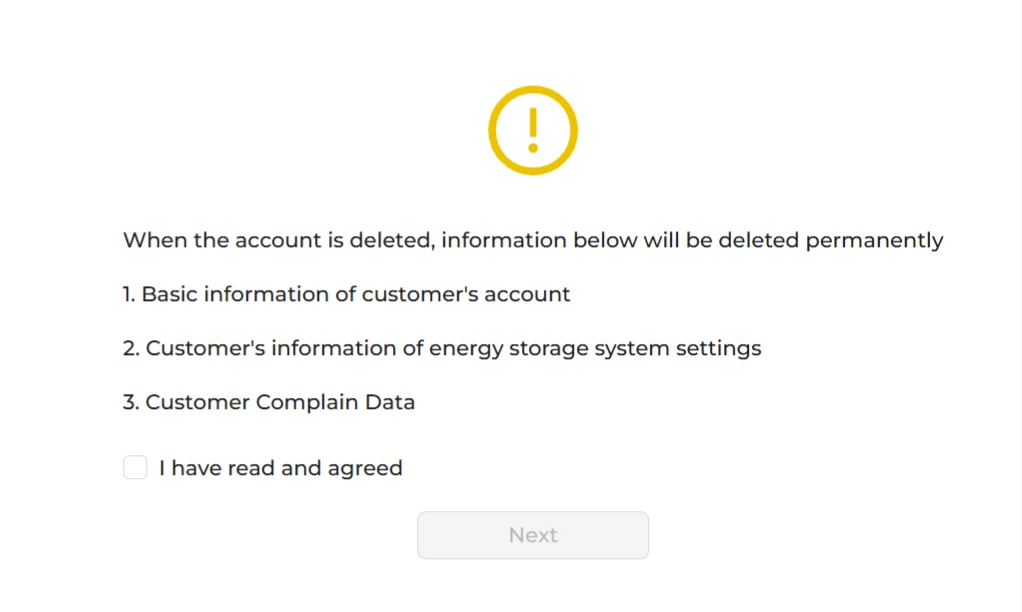This screenshot has height=612, width=1022.
Task: Click the word "Customer's" in item two
Action: pyautogui.click(x=205, y=349)
